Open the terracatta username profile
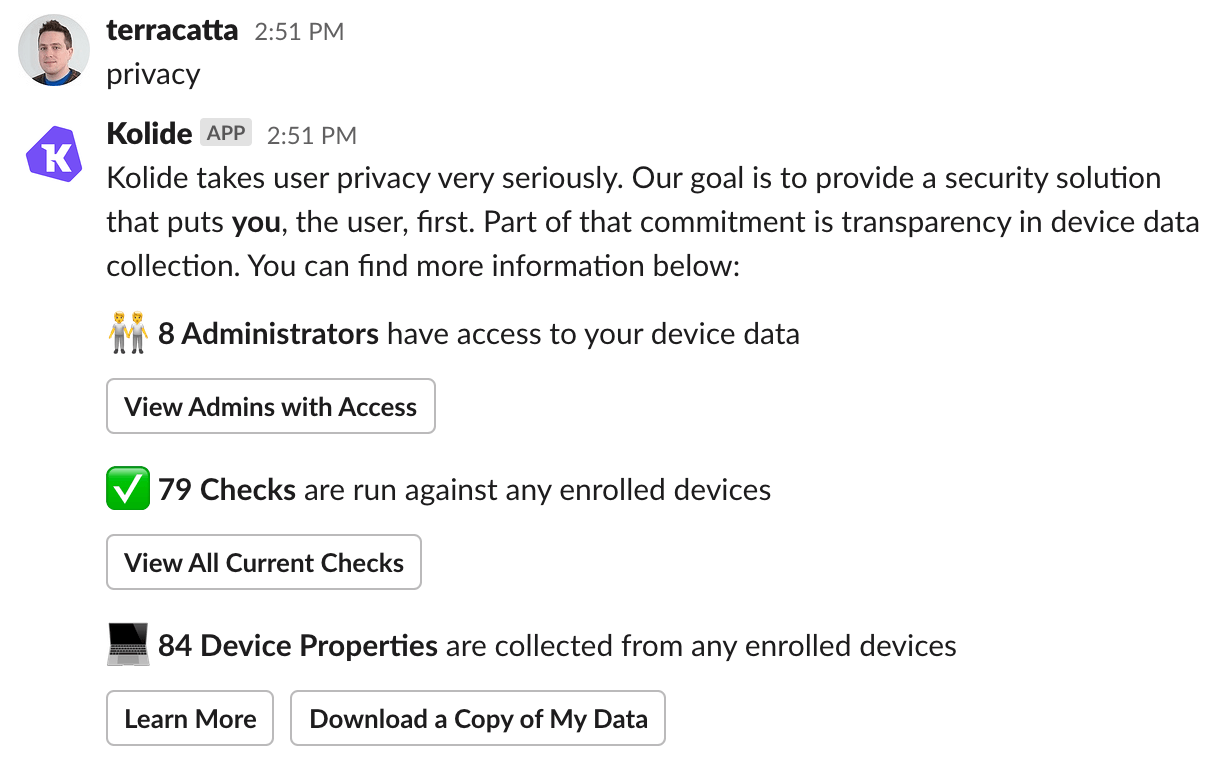This screenshot has height=782, width=1230. tap(172, 30)
